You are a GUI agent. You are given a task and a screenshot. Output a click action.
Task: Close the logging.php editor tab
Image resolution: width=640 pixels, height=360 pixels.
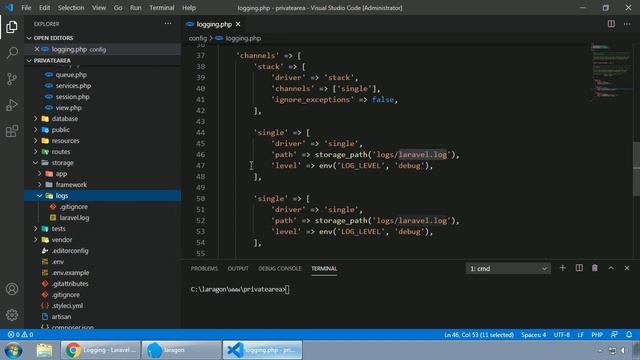238,24
